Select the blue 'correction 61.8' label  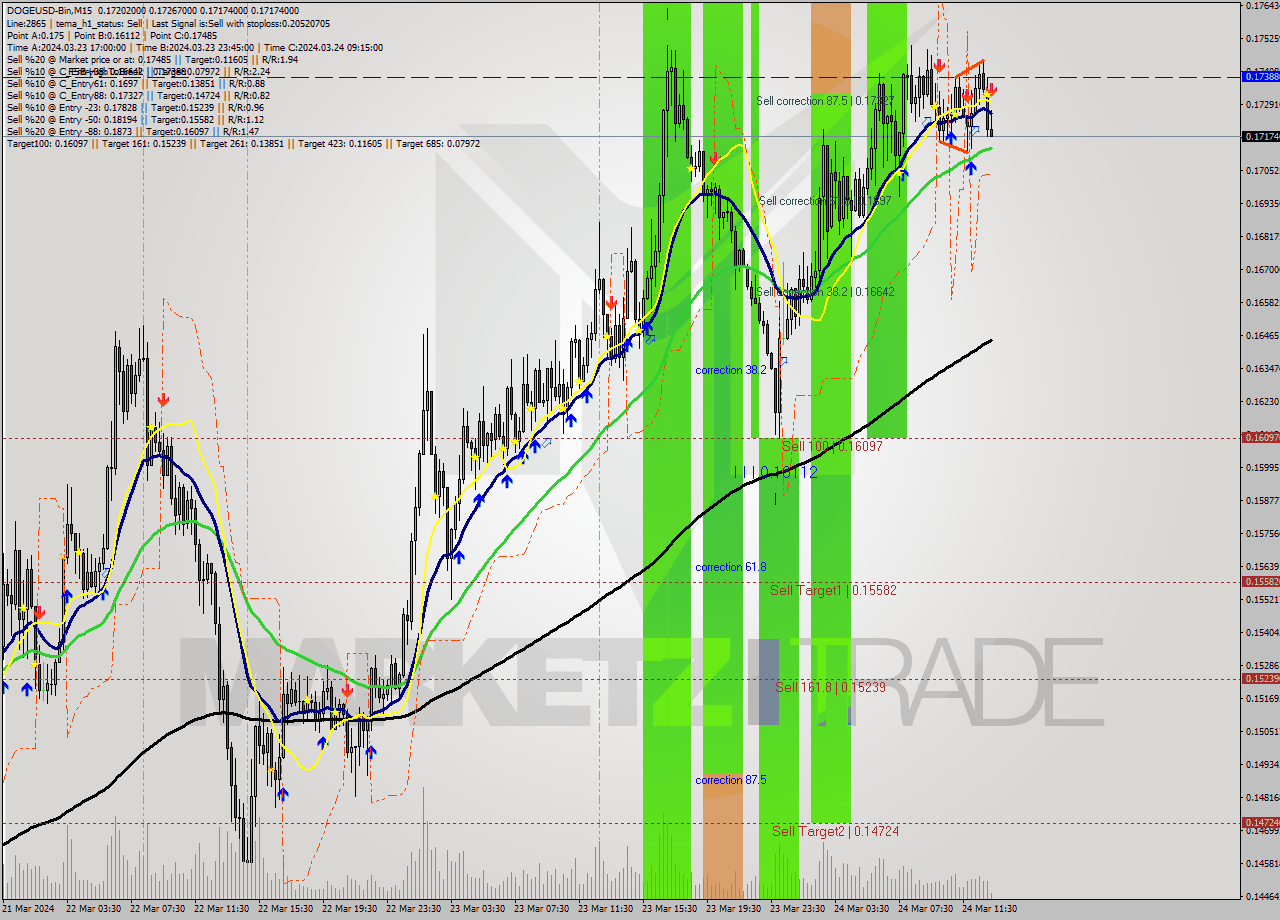(731, 567)
